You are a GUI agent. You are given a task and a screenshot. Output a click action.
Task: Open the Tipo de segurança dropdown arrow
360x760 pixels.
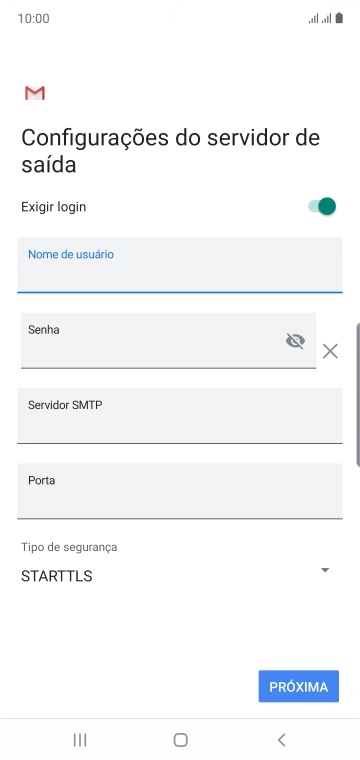tap(325, 570)
